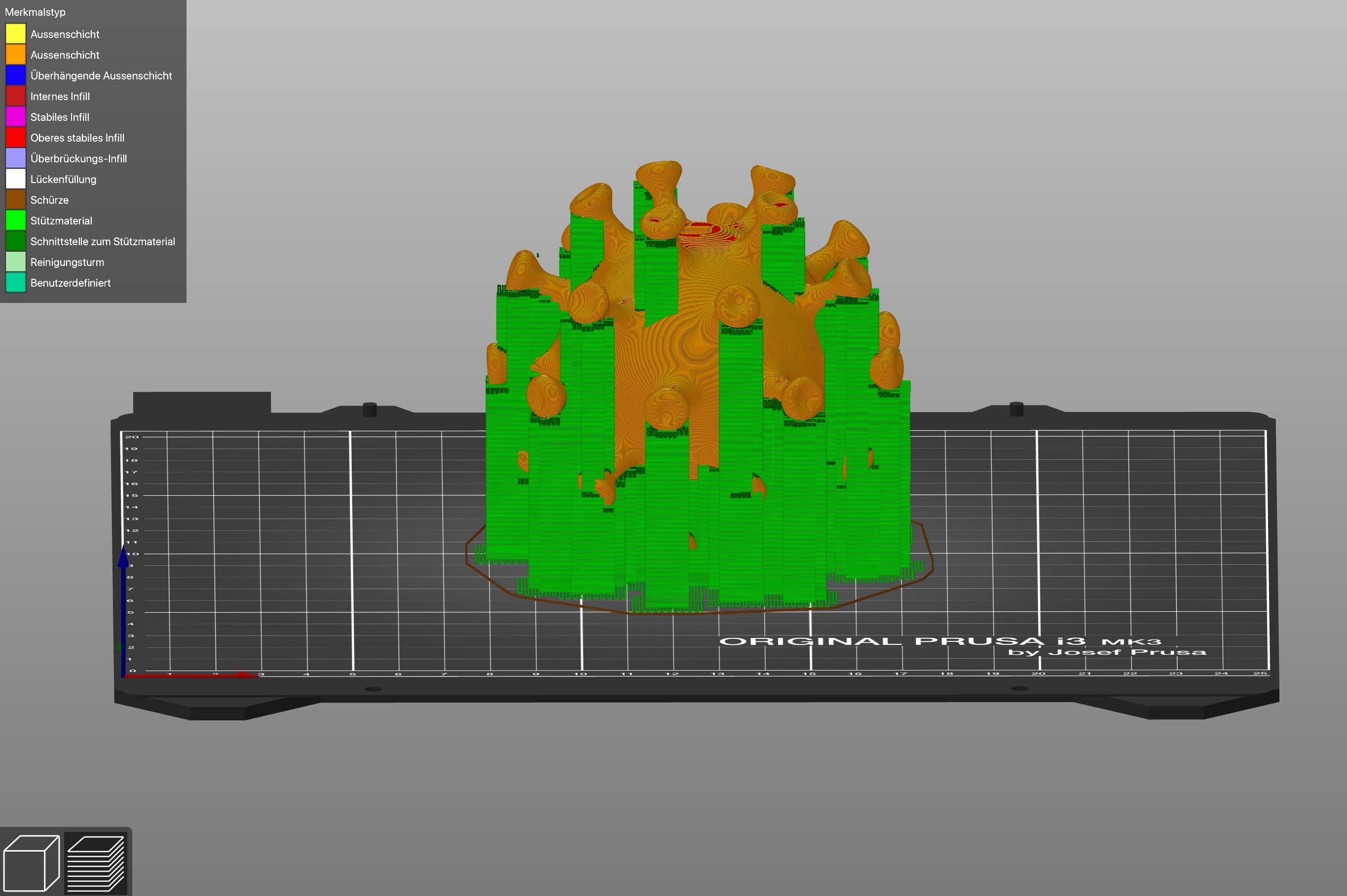Click the lavender Überbrückungs-Infill swatch
Viewport: 1347px width, 896px height.
(x=15, y=158)
